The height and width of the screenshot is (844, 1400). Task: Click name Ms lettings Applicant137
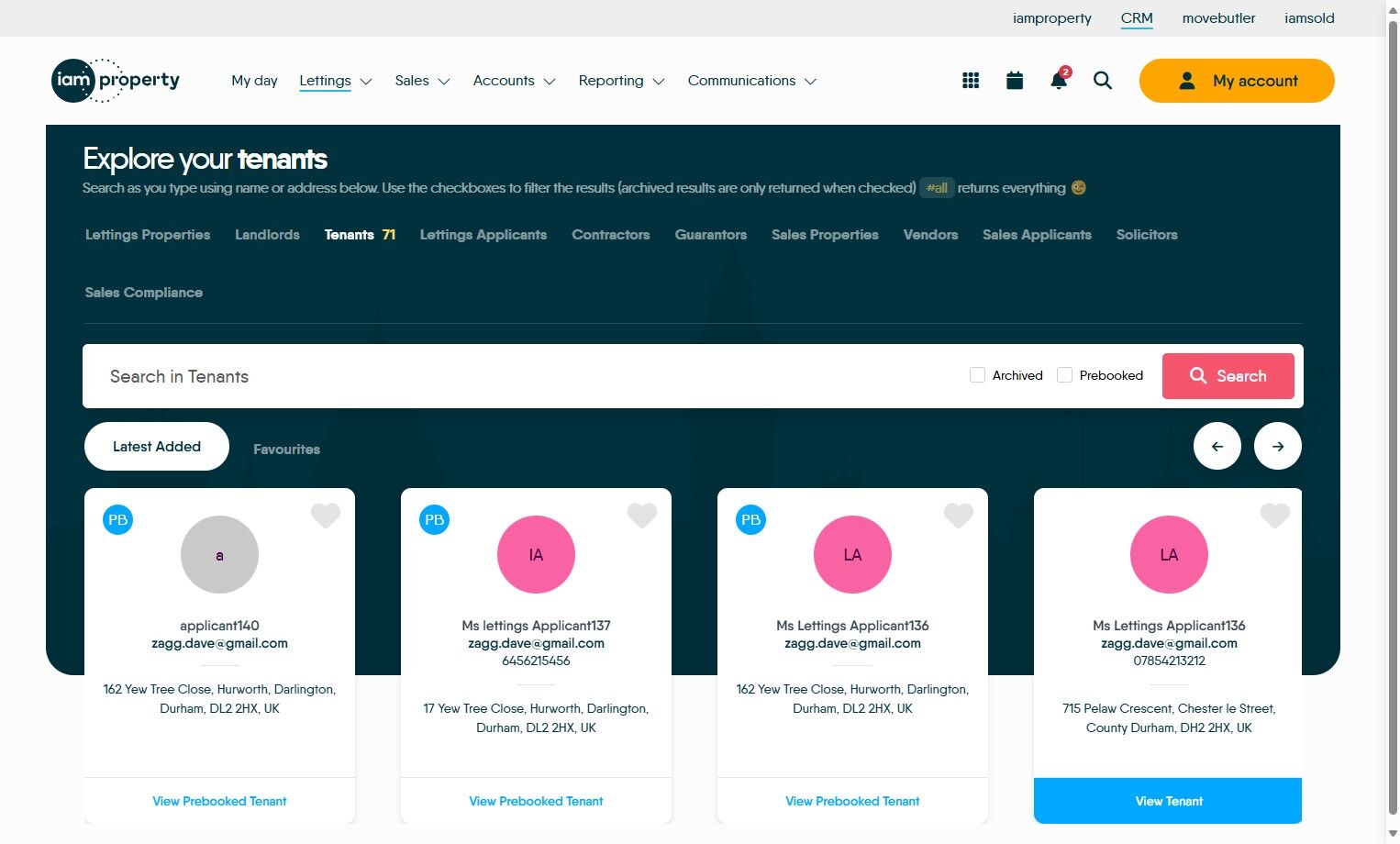(536, 626)
